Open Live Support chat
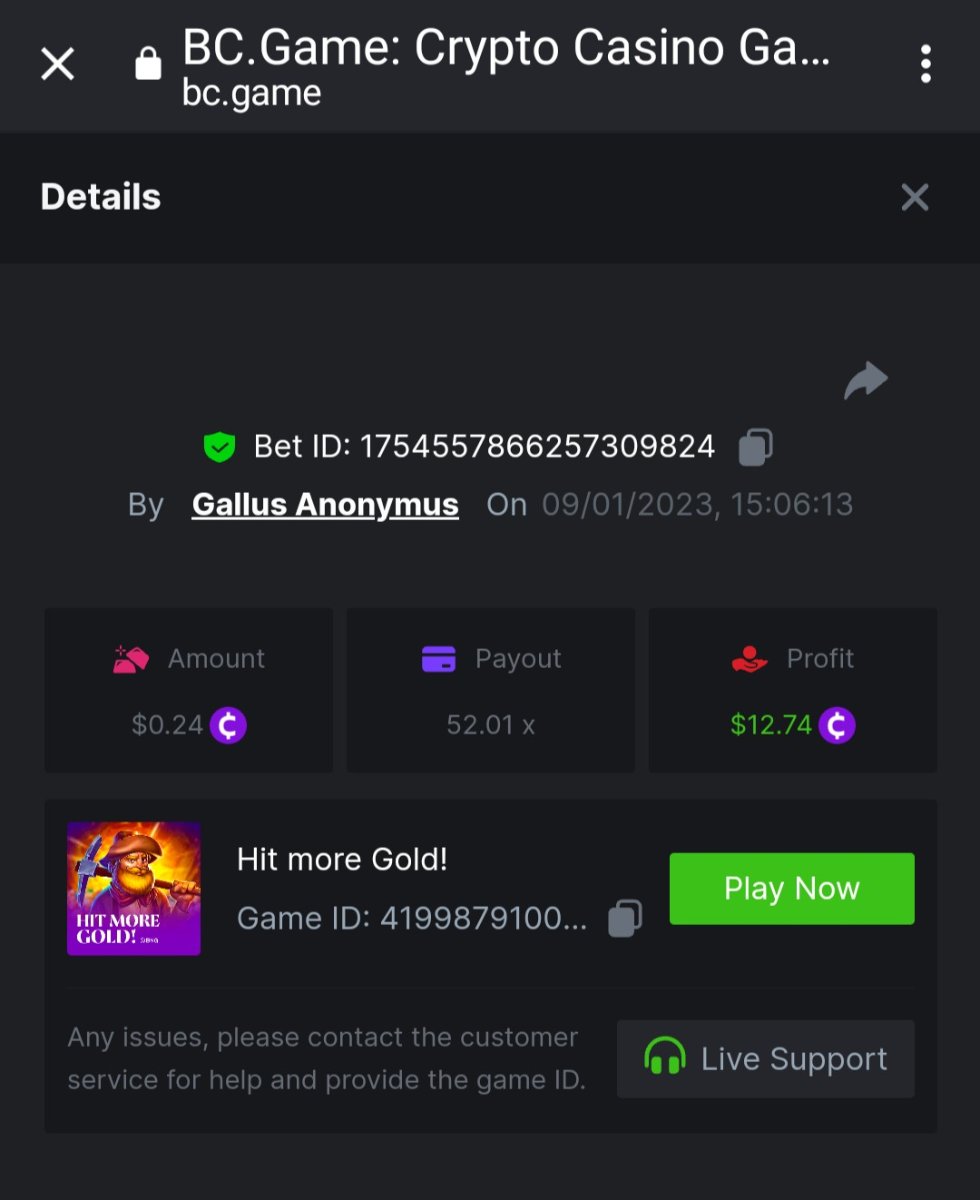 click(x=765, y=1059)
